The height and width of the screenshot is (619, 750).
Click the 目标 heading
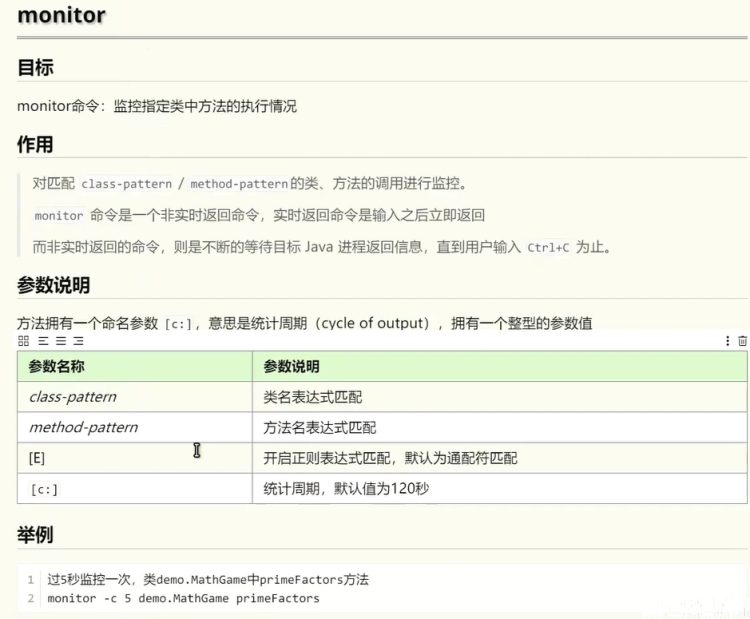click(35, 67)
